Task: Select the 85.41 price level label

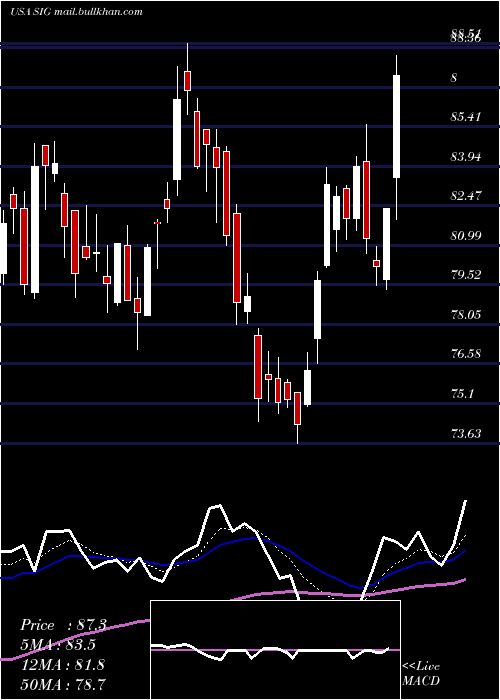Action: point(466,117)
